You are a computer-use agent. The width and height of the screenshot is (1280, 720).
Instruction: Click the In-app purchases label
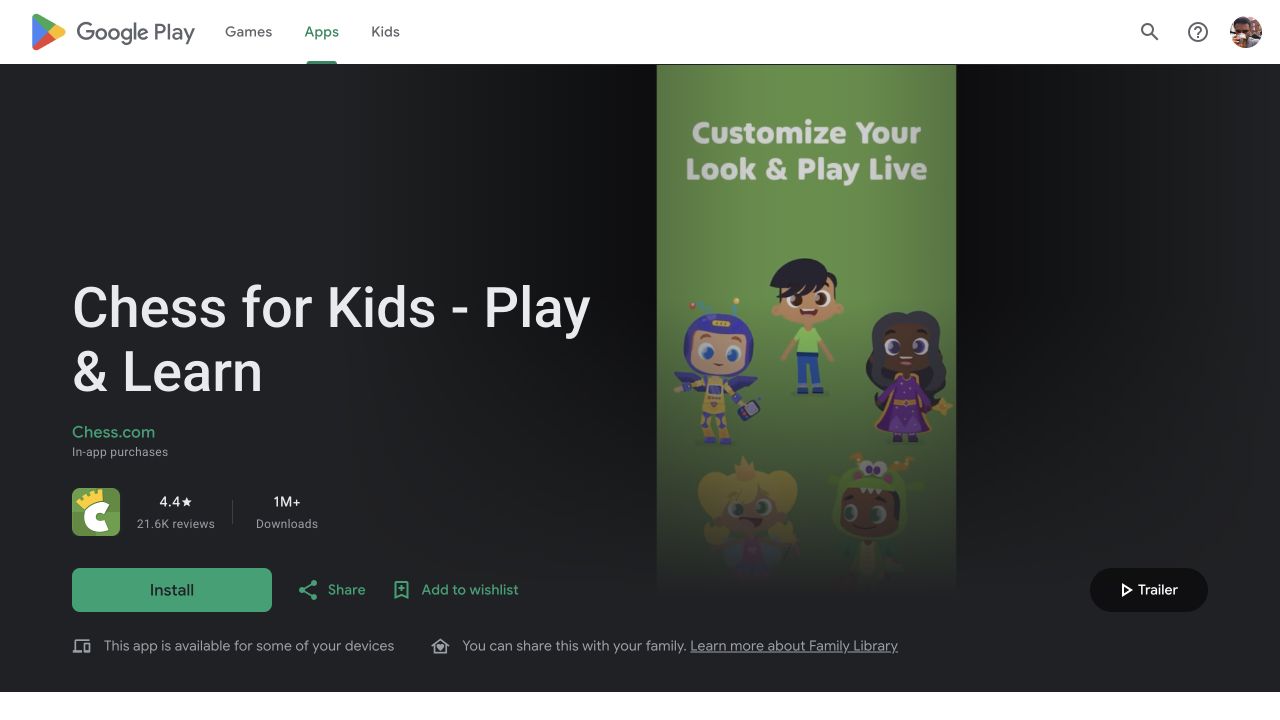point(120,452)
